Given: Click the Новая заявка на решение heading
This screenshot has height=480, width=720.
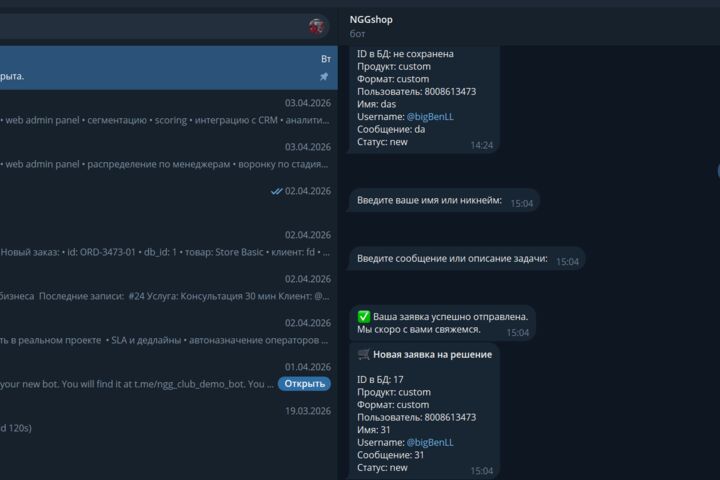Looking at the screenshot, I should click(x=432, y=354).
